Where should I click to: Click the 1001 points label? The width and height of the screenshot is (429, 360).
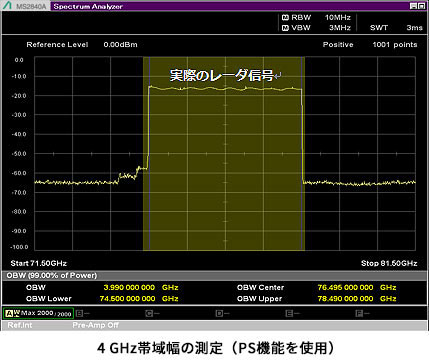pyautogui.click(x=395, y=45)
